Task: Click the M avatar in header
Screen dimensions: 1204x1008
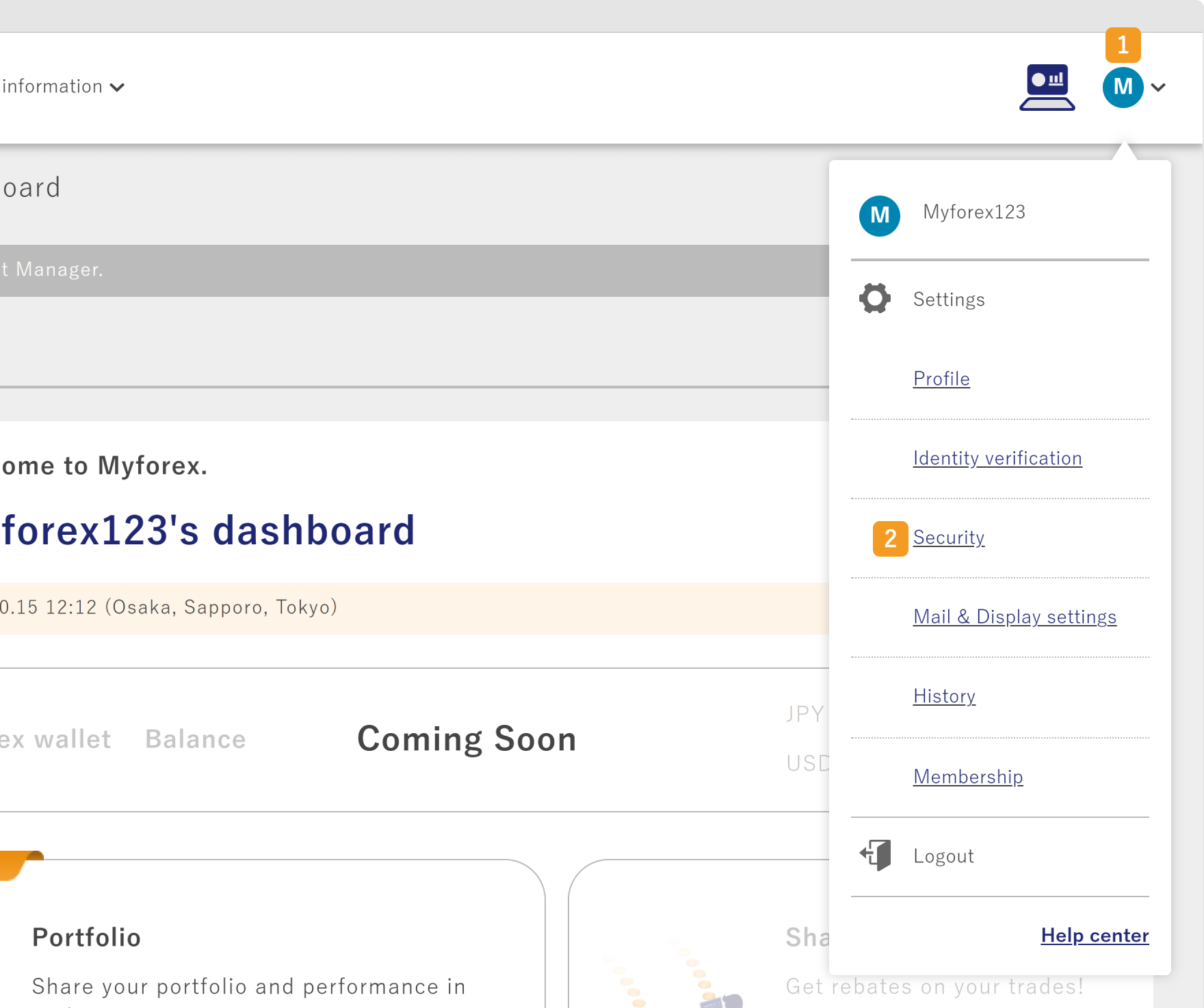Action: [1123, 88]
